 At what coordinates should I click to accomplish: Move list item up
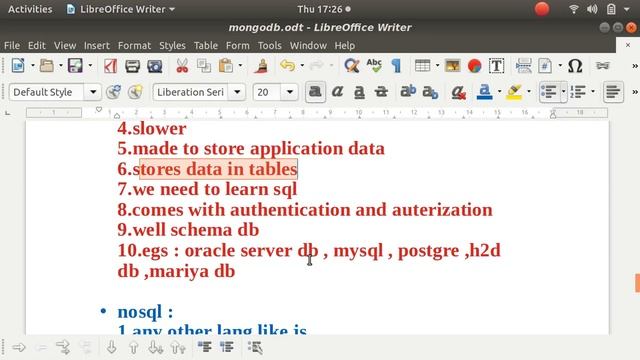pos(133,348)
